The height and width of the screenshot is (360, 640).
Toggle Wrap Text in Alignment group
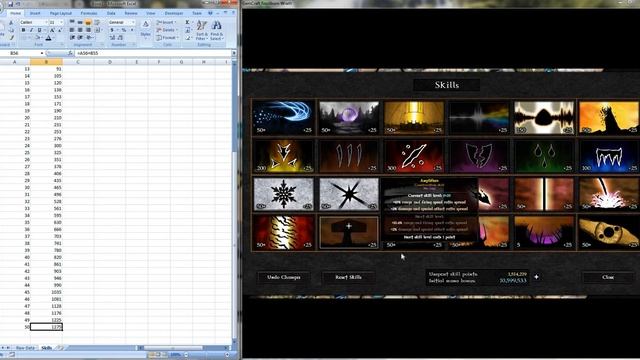(97, 22)
